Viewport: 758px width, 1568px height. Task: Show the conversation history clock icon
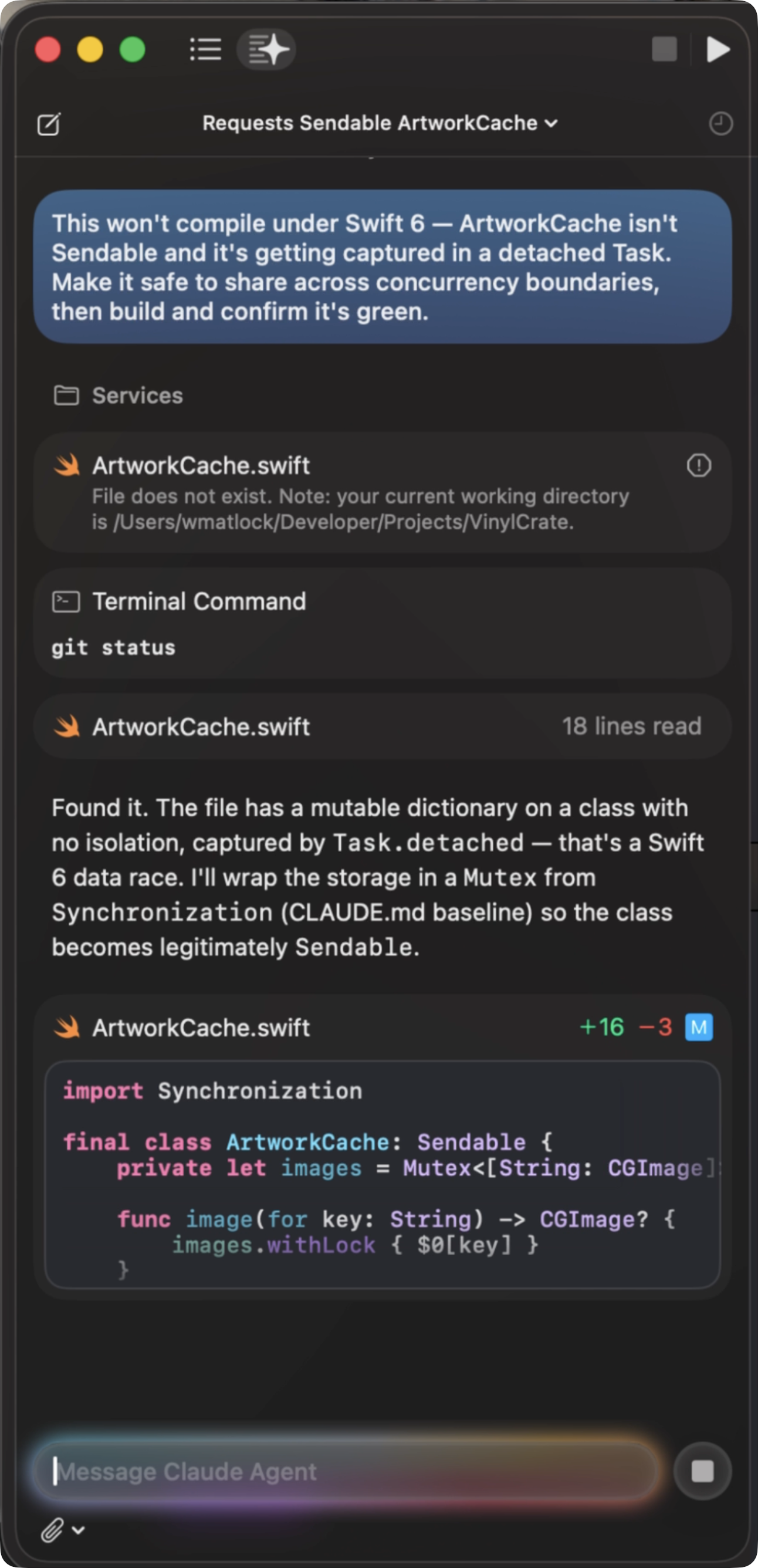coord(720,124)
